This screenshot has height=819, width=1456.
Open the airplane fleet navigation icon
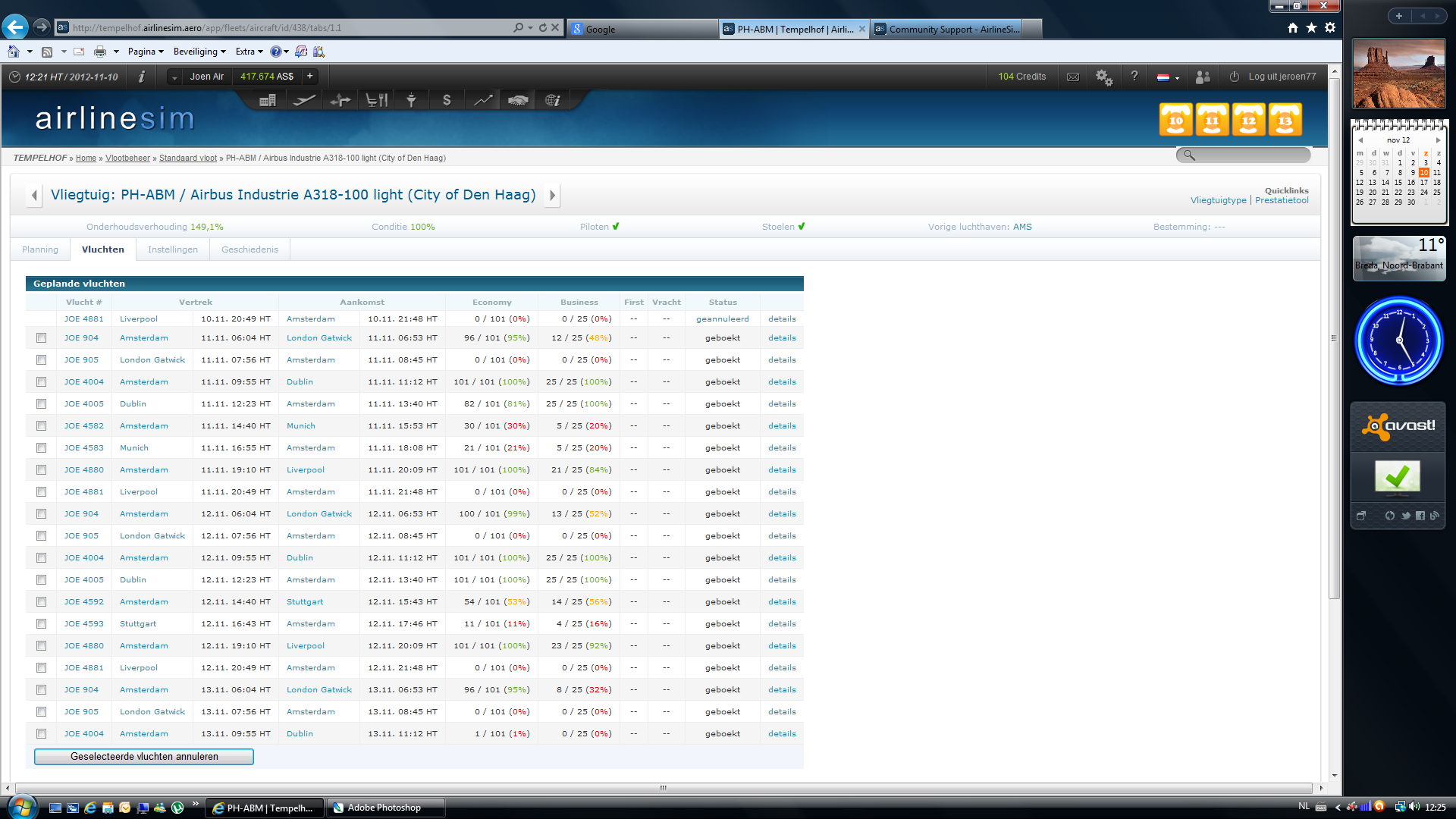[304, 100]
